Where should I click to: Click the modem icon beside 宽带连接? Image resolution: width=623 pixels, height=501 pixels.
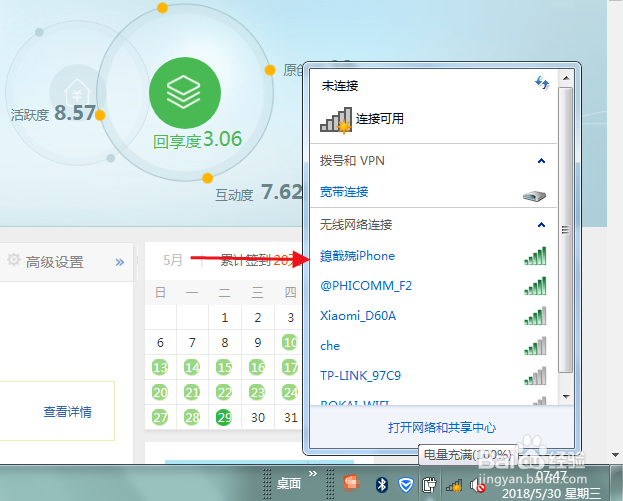click(x=534, y=195)
